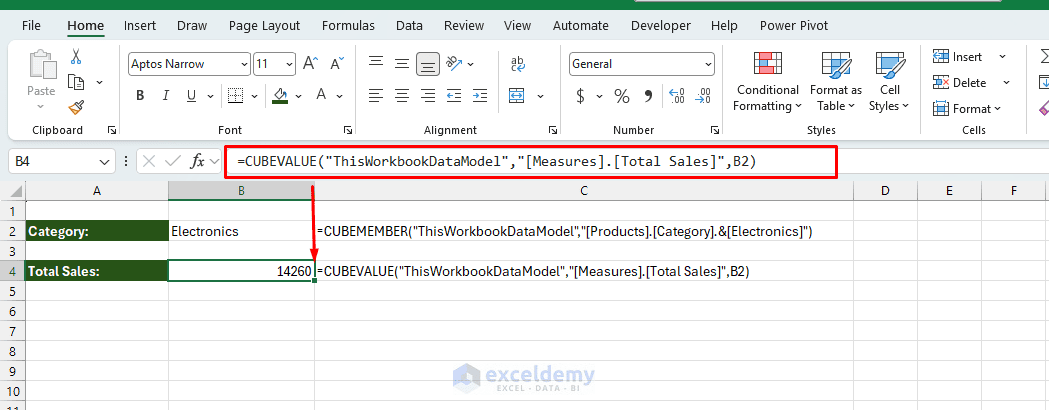Click the Insert cells icon
1049x410 pixels.
(941, 57)
